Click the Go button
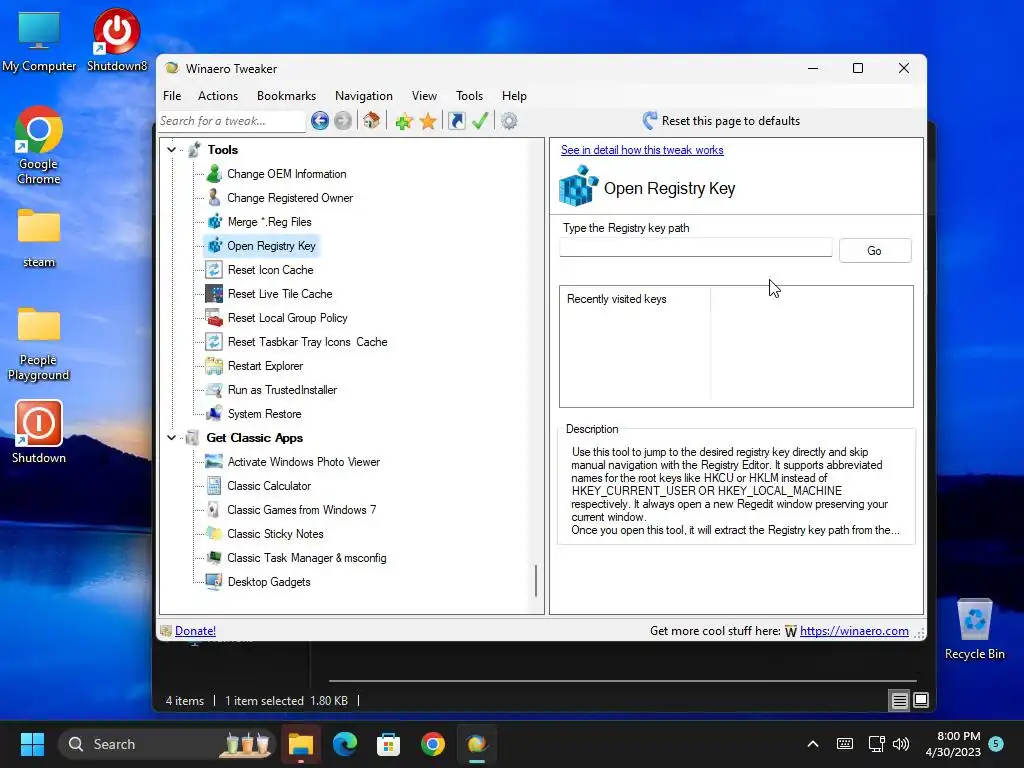Image resolution: width=1024 pixels, height=768 pixels. point(874,251)
